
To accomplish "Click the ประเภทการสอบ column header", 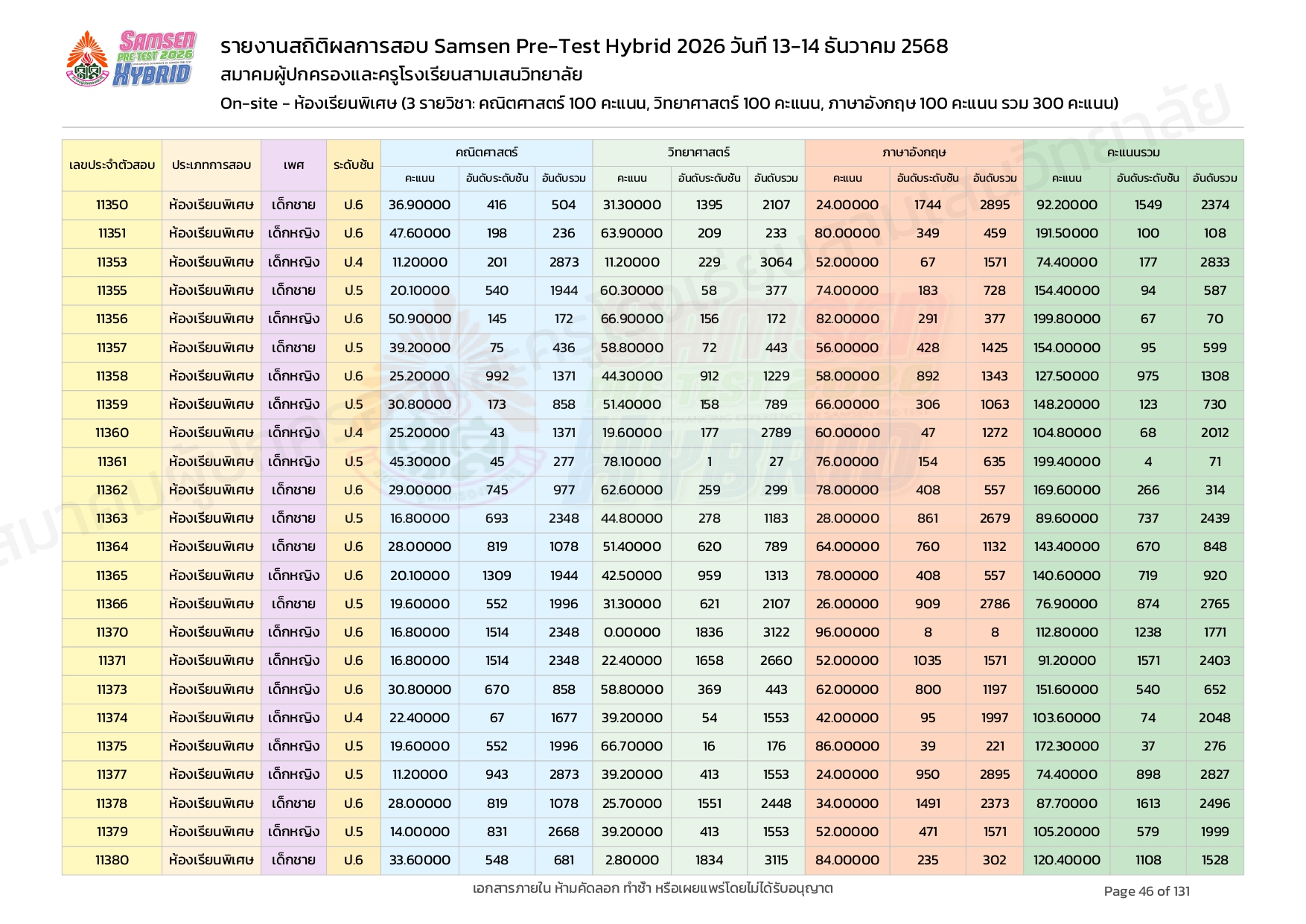I will 211,165.
